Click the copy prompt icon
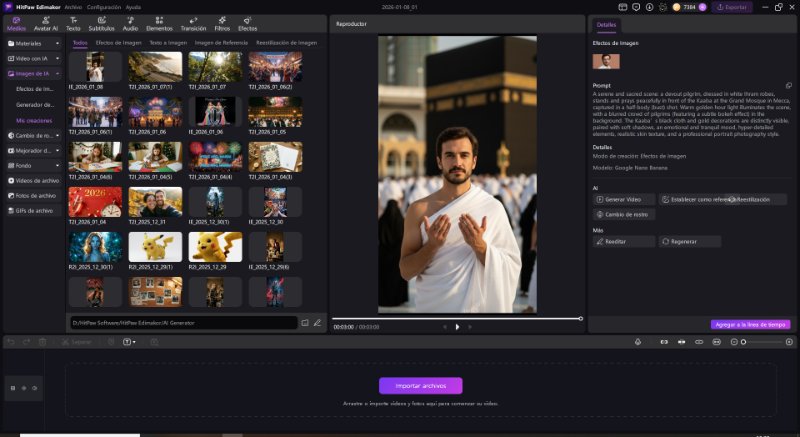Screen dimensions: 800x437 (788, 86)
